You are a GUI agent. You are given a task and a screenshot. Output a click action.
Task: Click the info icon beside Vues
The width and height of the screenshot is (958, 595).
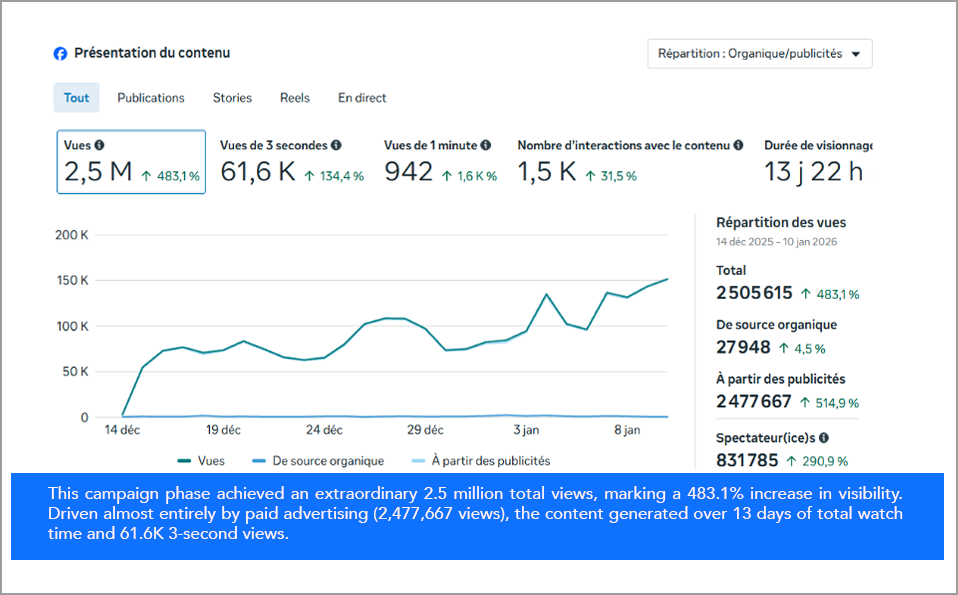(99, 145)
